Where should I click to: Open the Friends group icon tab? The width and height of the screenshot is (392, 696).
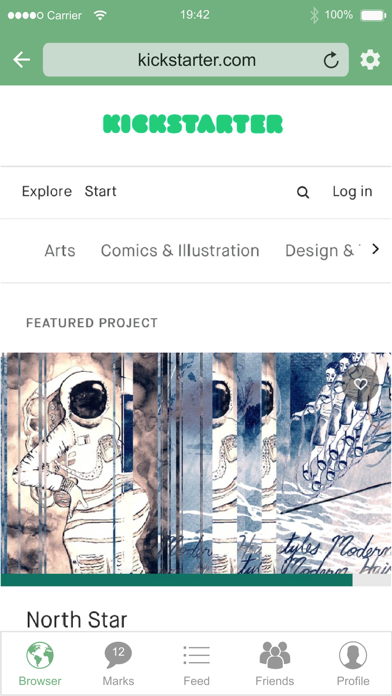pos(274,664)
